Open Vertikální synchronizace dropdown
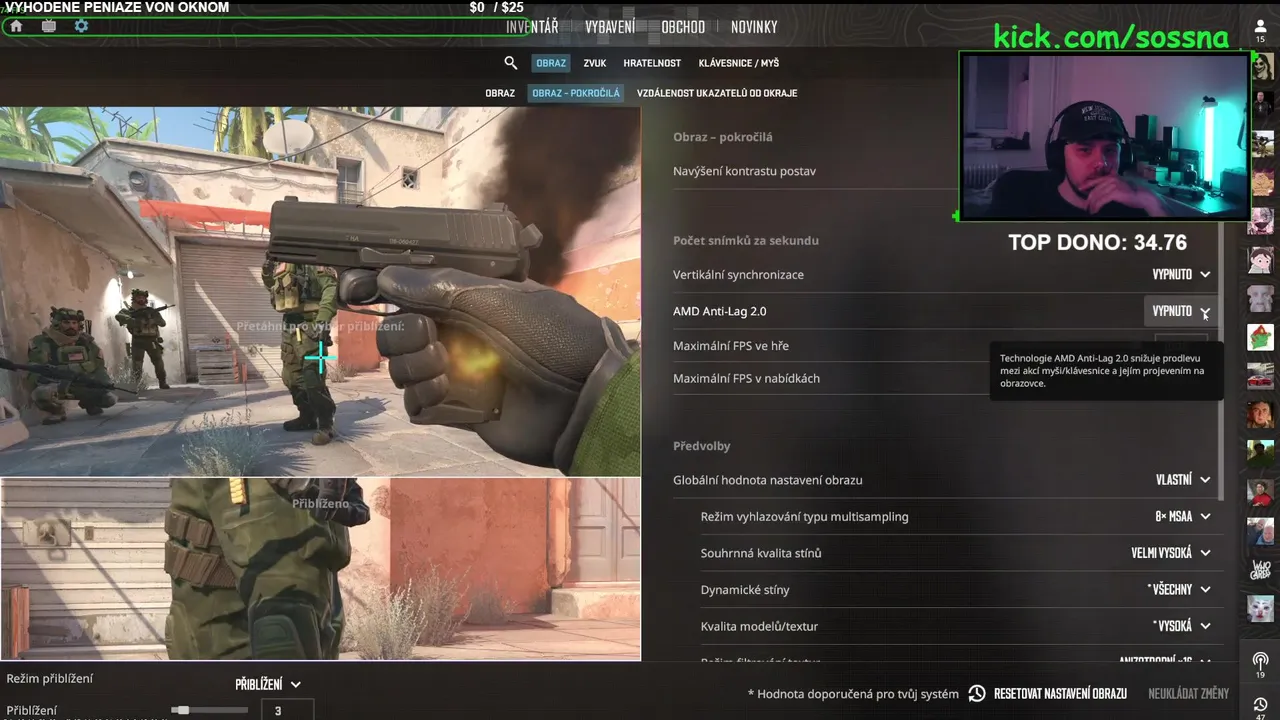This screenshot has height=720, width=1280. tap(1181, 275)
